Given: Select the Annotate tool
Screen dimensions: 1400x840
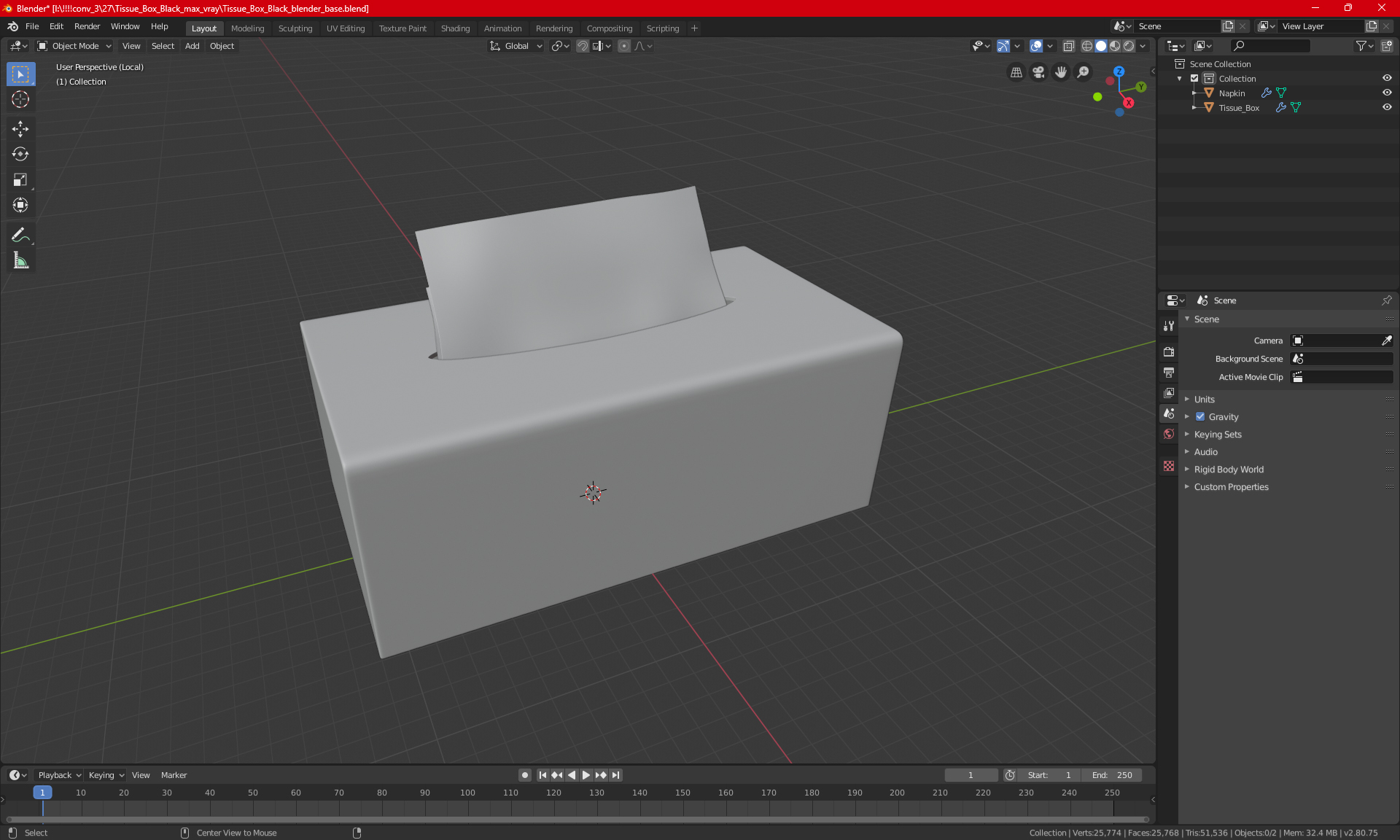Looking at the screenshot, I should click(20, 235).
